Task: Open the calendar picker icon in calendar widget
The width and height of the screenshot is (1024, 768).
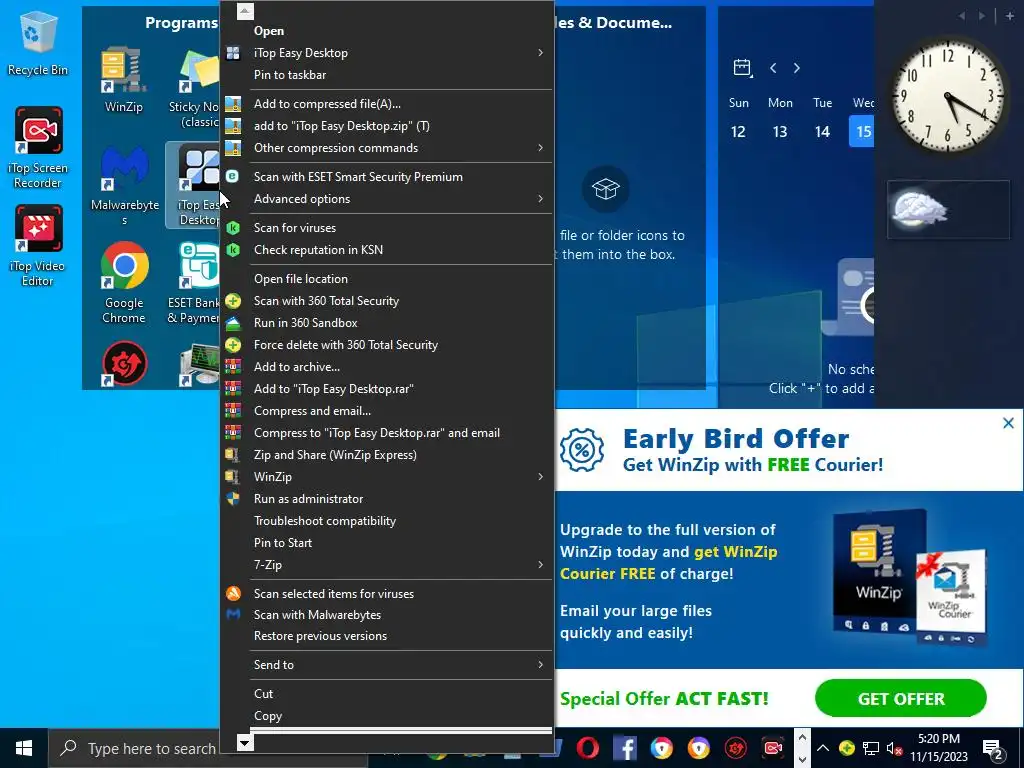Action: pos(742,68)
